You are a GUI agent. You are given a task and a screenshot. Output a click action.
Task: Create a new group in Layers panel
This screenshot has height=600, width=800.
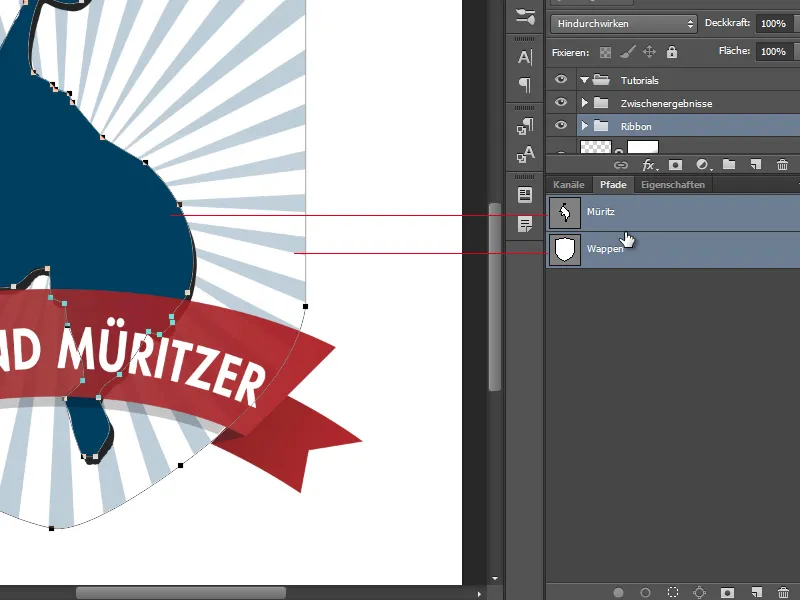click(x=729, y=164)
